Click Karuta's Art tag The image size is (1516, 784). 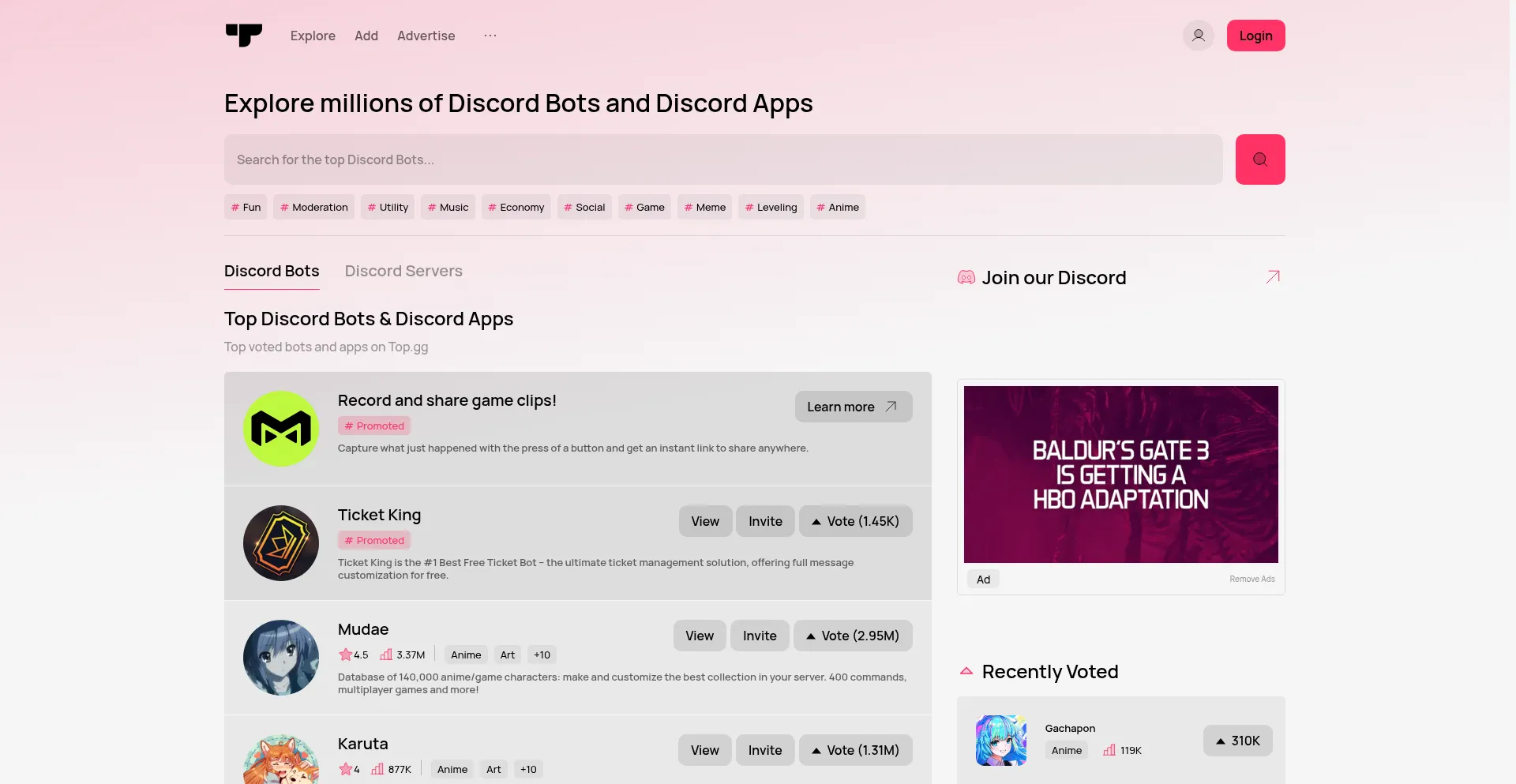493,769
